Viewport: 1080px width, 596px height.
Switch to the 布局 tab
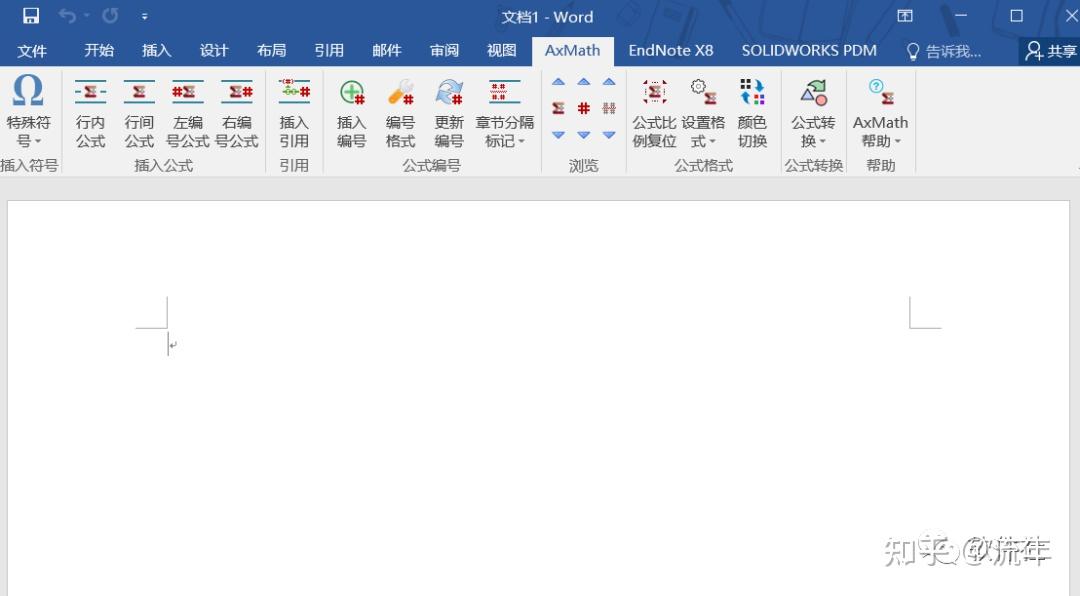point(271,50)
